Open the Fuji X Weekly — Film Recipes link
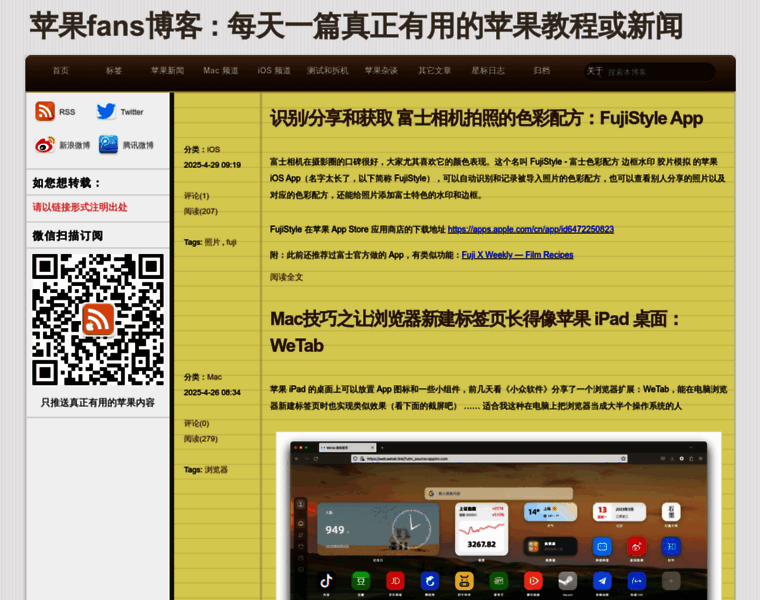The height and width of the screenshot is (600, 760). (x=517, y=255)
